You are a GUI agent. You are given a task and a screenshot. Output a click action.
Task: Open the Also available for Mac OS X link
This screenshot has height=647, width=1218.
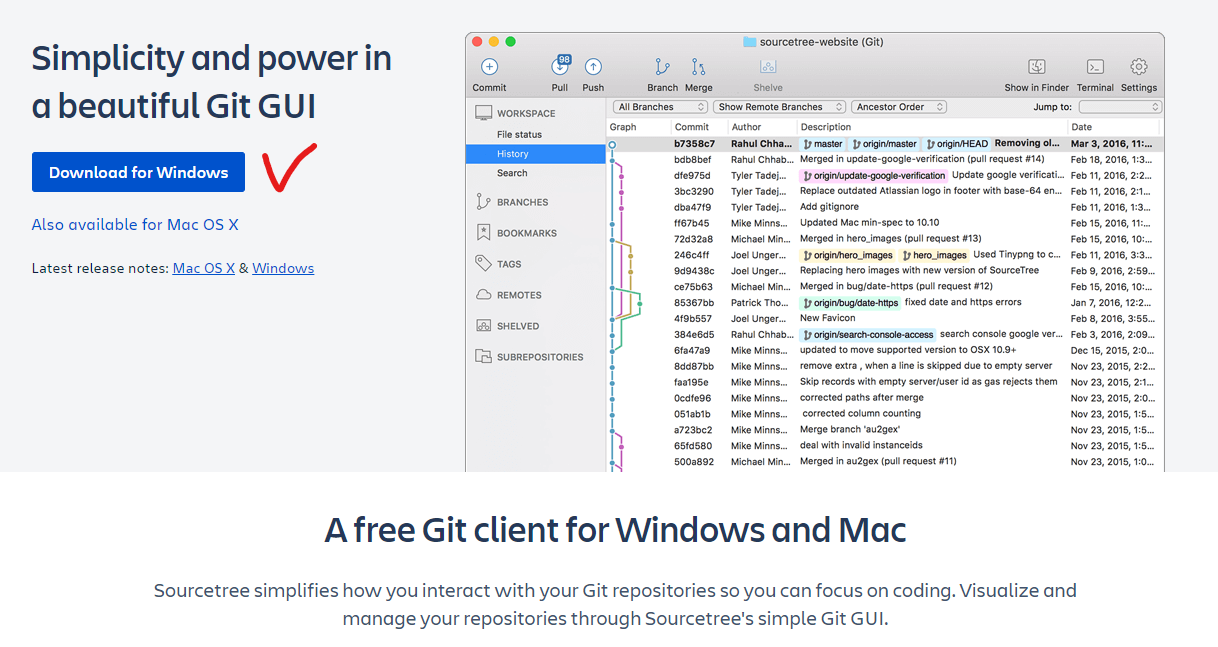click(135, 224)
